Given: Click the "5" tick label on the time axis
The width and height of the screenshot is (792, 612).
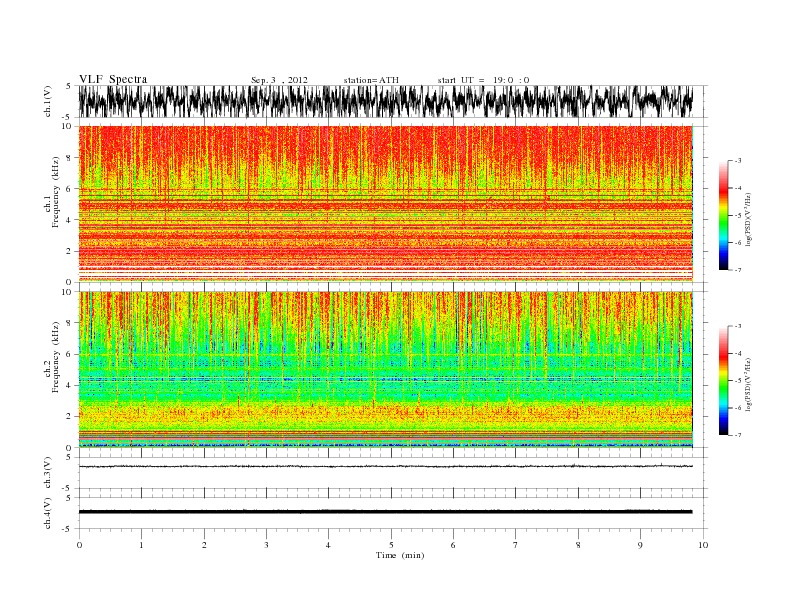Looking at the screenshot, I should tap(391, 545).
